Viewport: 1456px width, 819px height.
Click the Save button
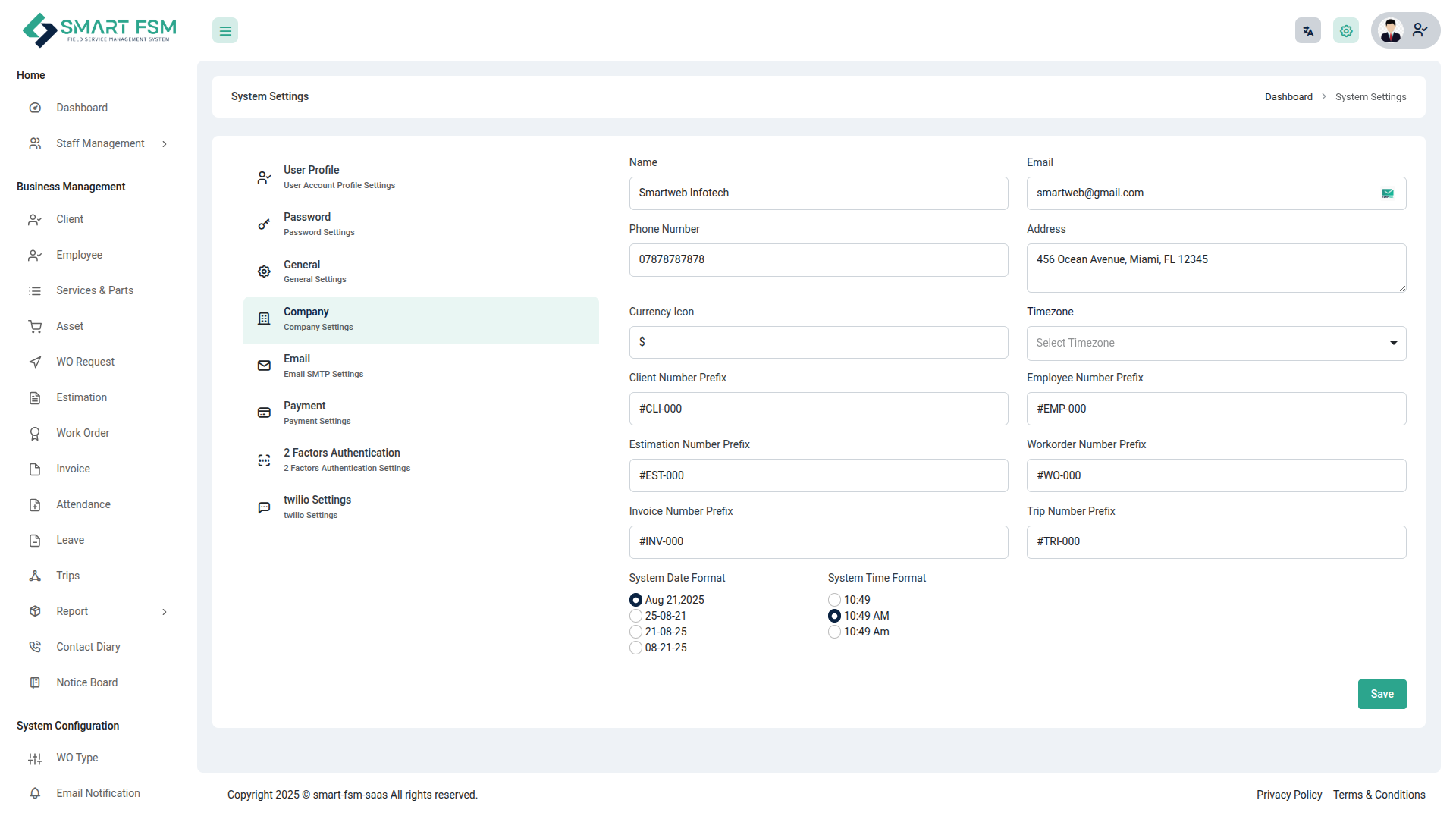click(x=1381, y=694)
